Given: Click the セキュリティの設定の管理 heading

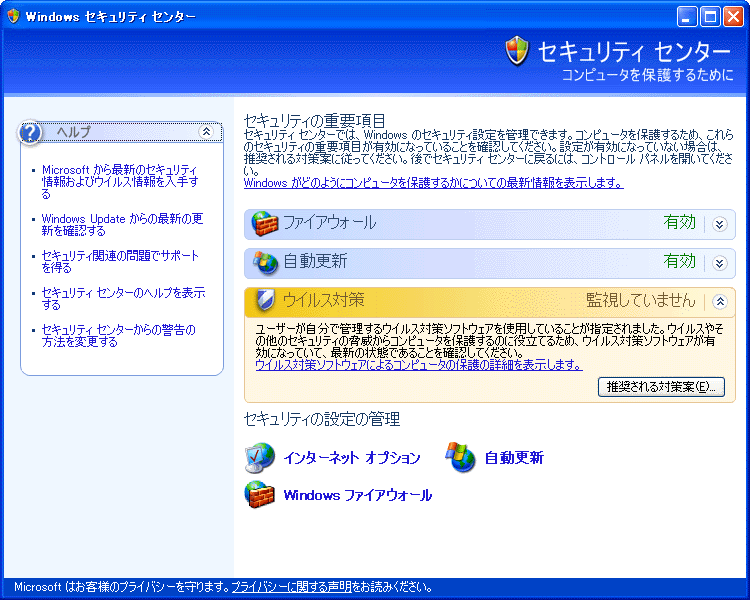Looking at the screenshot, I should (322, 419).
